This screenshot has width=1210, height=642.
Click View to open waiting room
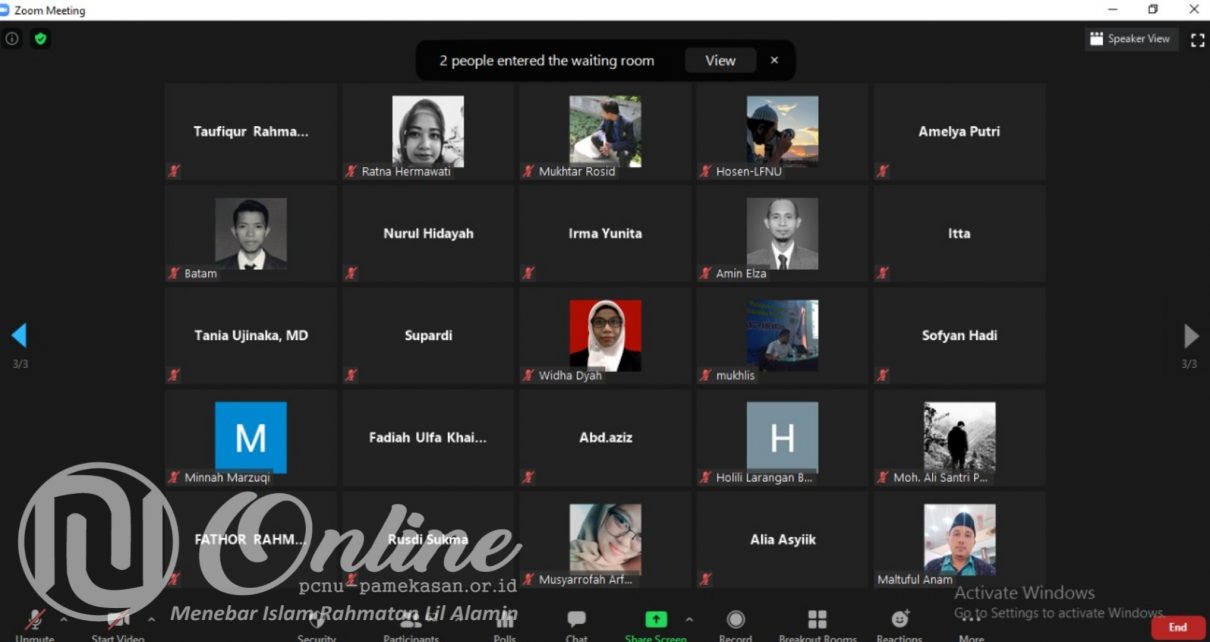pos(720,60)
